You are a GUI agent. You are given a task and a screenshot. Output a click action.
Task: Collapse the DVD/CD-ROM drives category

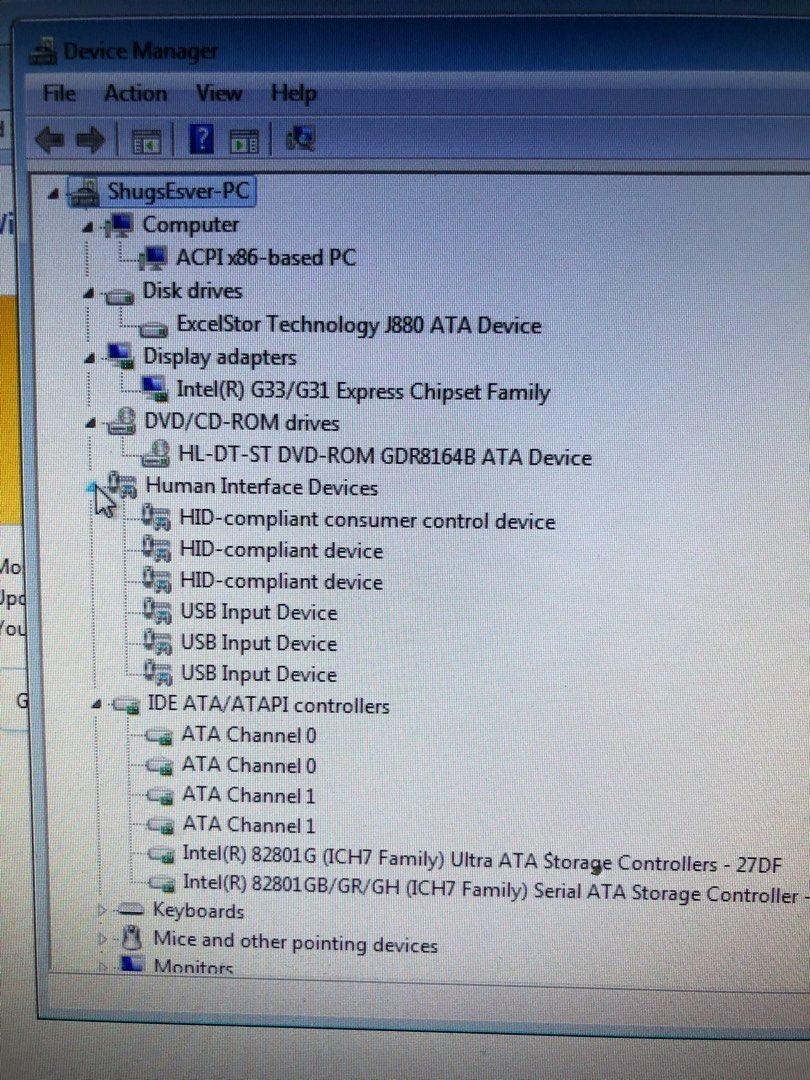click(x=90, y=424)
